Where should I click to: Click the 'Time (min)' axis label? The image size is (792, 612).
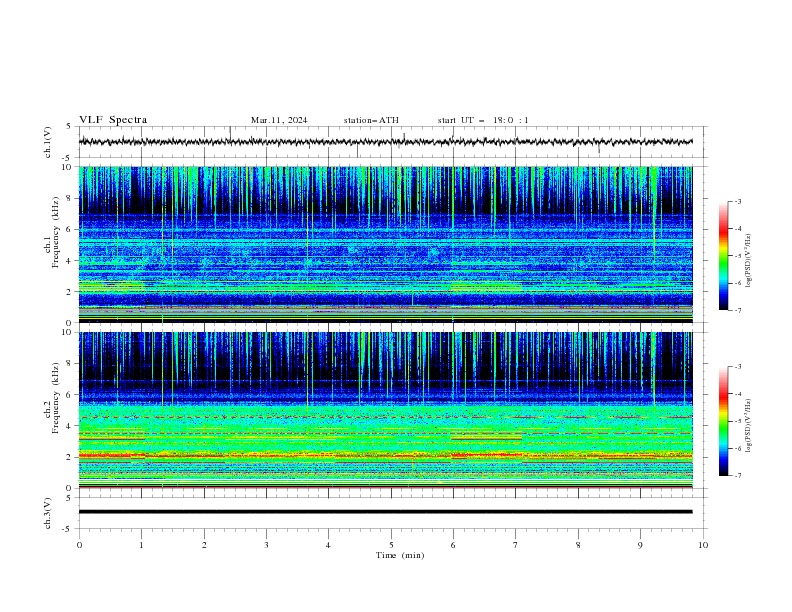pos(400,555)
